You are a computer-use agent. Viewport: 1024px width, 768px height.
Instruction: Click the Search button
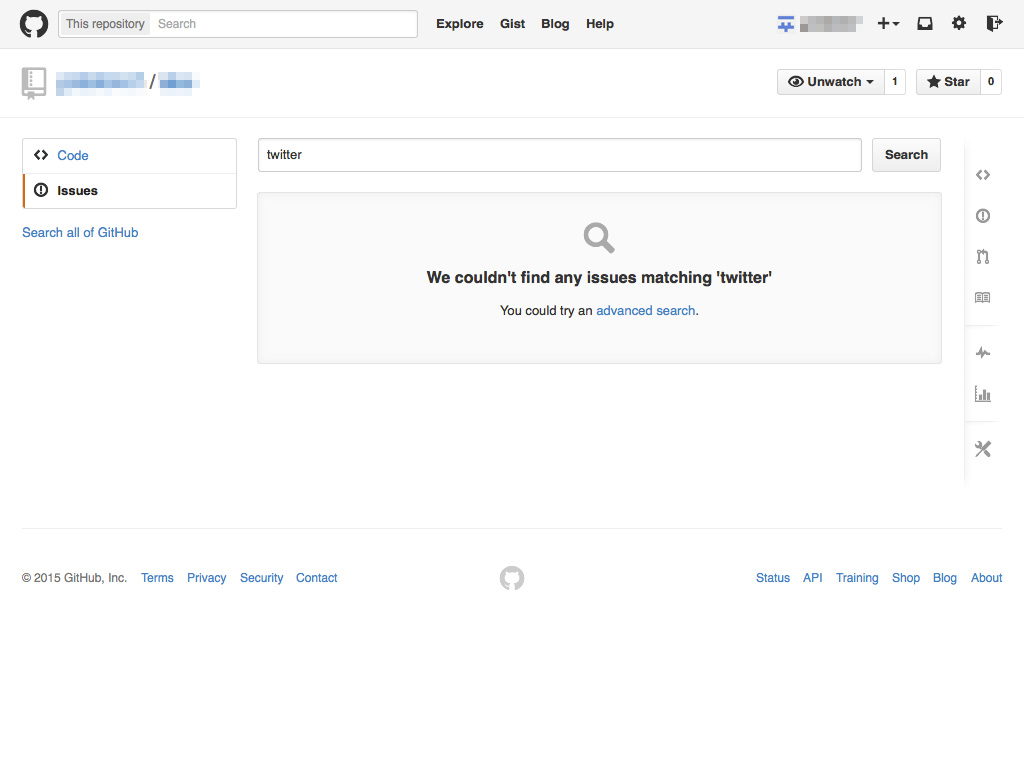click(906, 155)
